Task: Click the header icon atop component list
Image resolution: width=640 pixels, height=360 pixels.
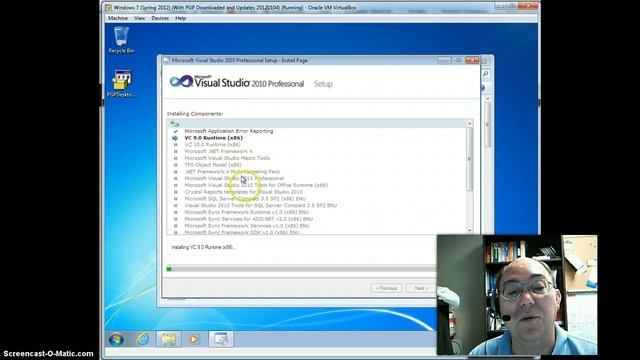Action: pos(175,124)
